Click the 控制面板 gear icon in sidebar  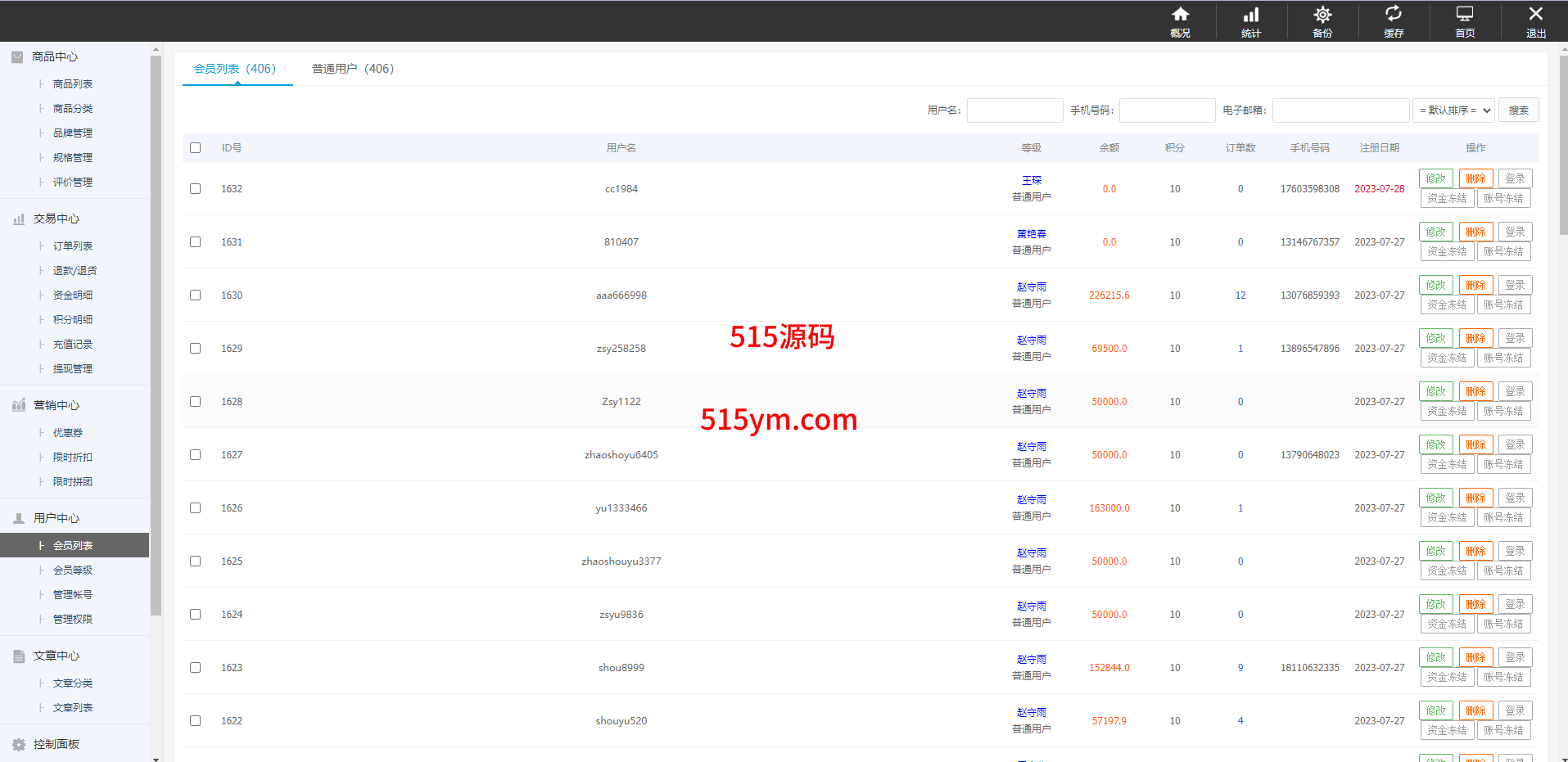tap(19, 745)
